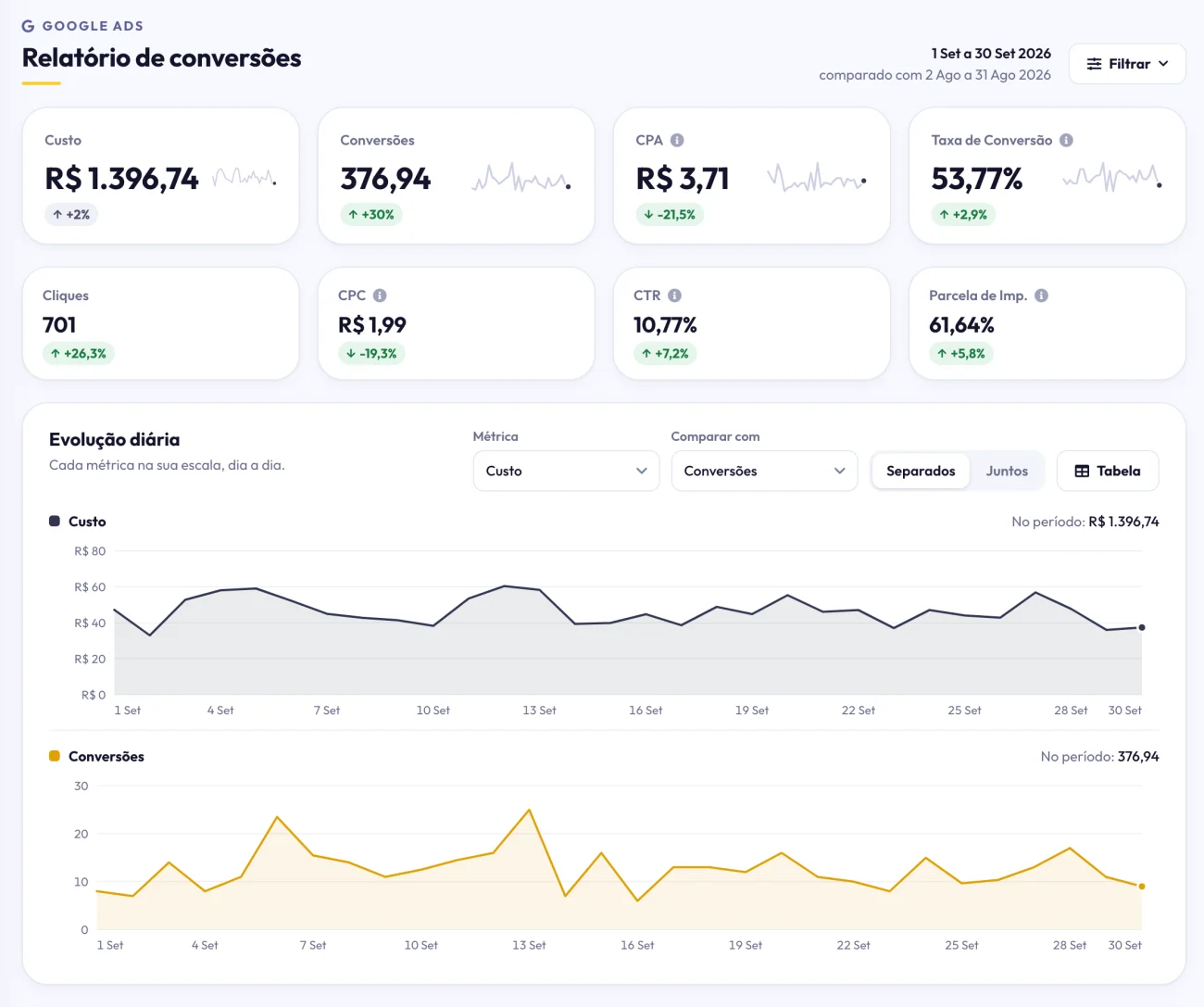Click the Taxa de Conversão sparkline chart
This screenshot has width=1204, height=1007.
tap(1112, 177)
